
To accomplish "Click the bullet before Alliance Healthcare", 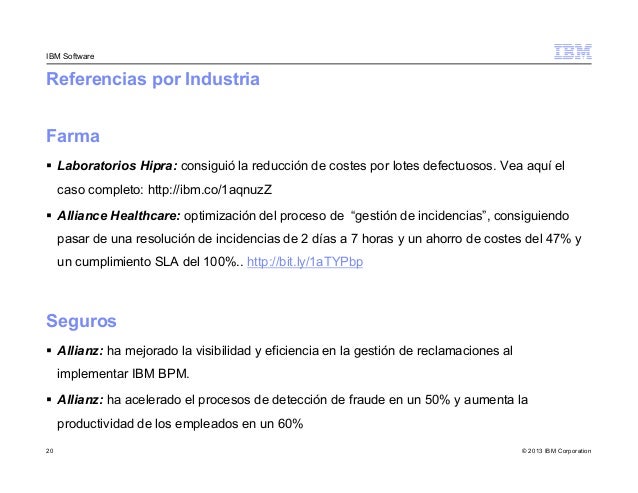I will pos(49,216).
